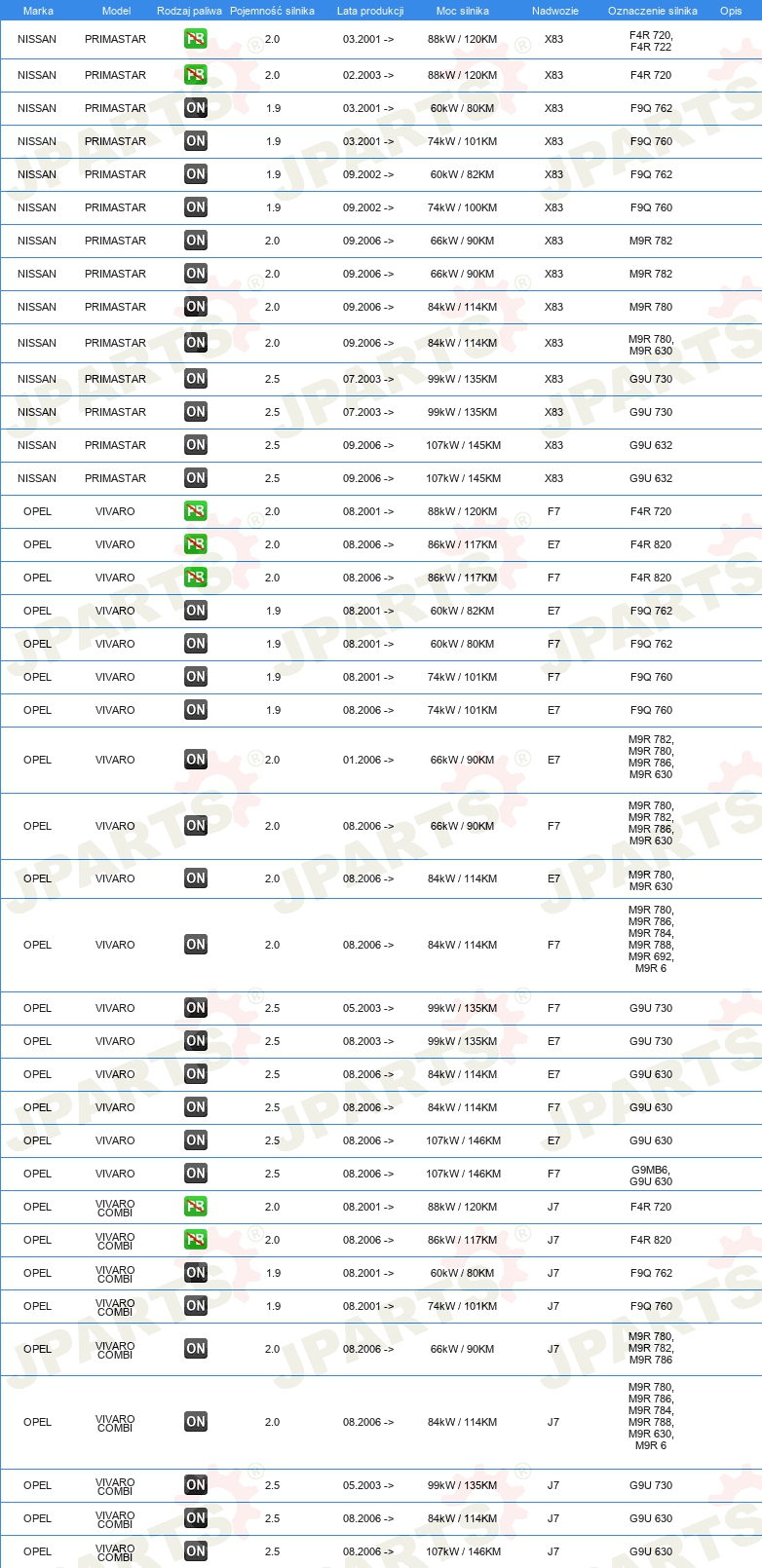Image resolution: width=762 pixels, height=1568 pixels.
Task: Click the Nadwozie column header
Action: pyautogui.click(x=555, y=11)
